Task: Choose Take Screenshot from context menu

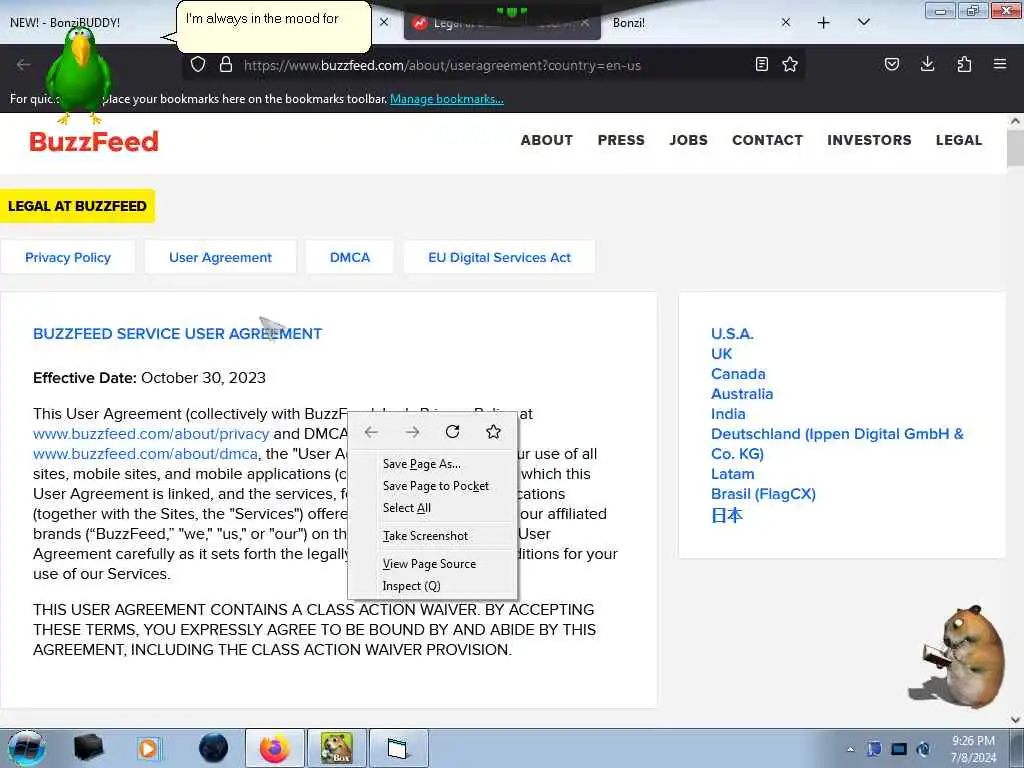Action: (x=433, y=536)
